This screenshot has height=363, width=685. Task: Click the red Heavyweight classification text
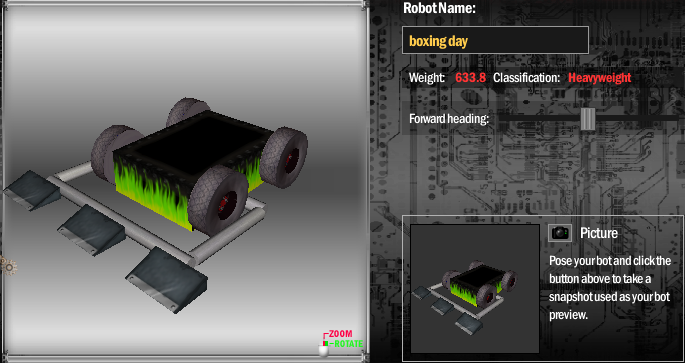[x=599, y=78]
